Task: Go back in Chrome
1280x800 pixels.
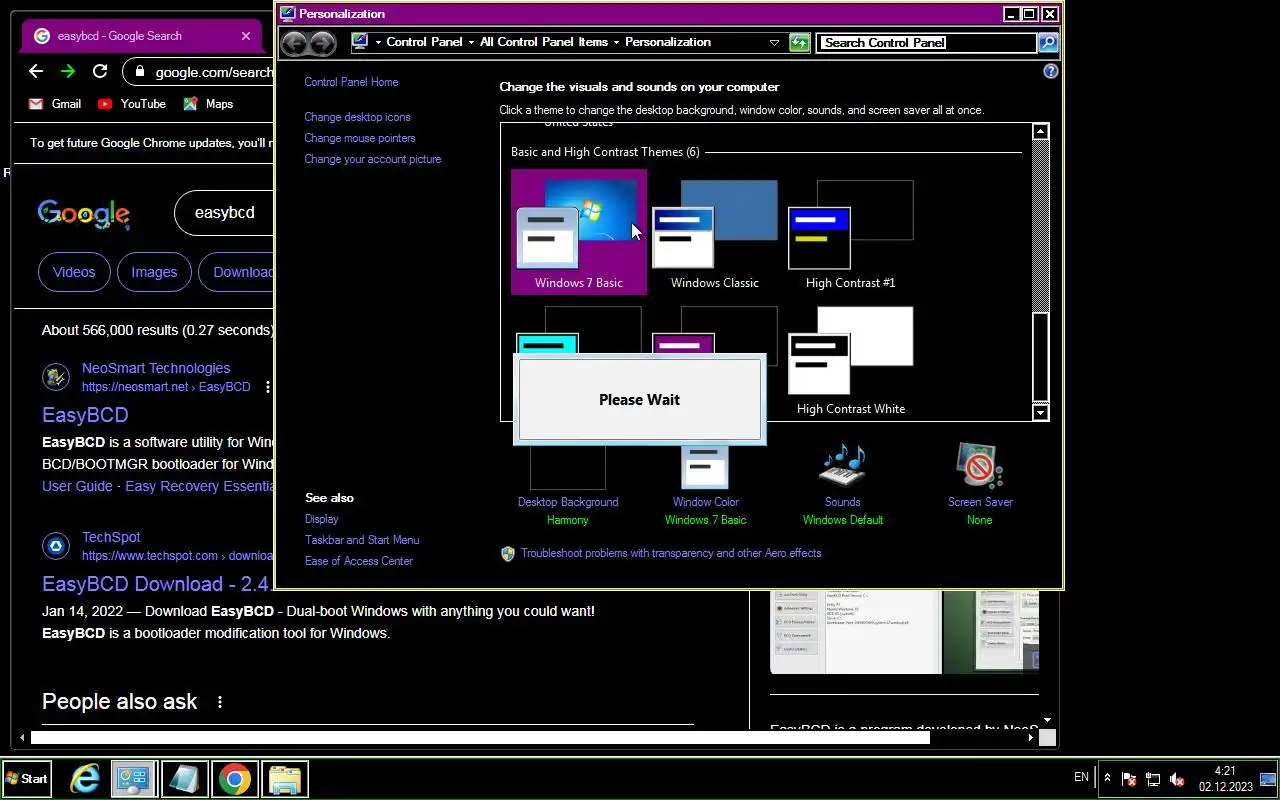Action: 36,71
